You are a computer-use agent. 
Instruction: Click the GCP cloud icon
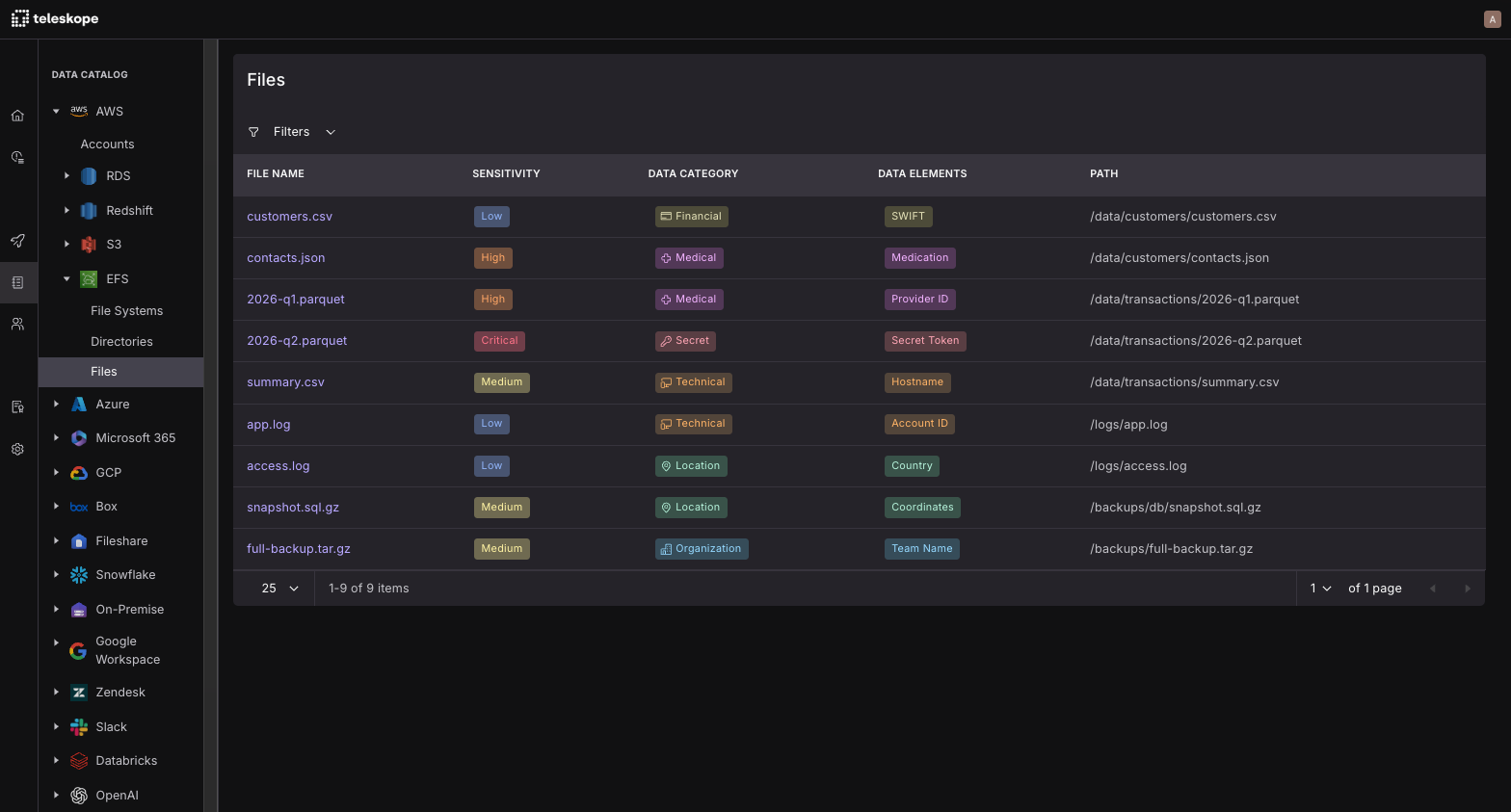click(x=79, y=473)
